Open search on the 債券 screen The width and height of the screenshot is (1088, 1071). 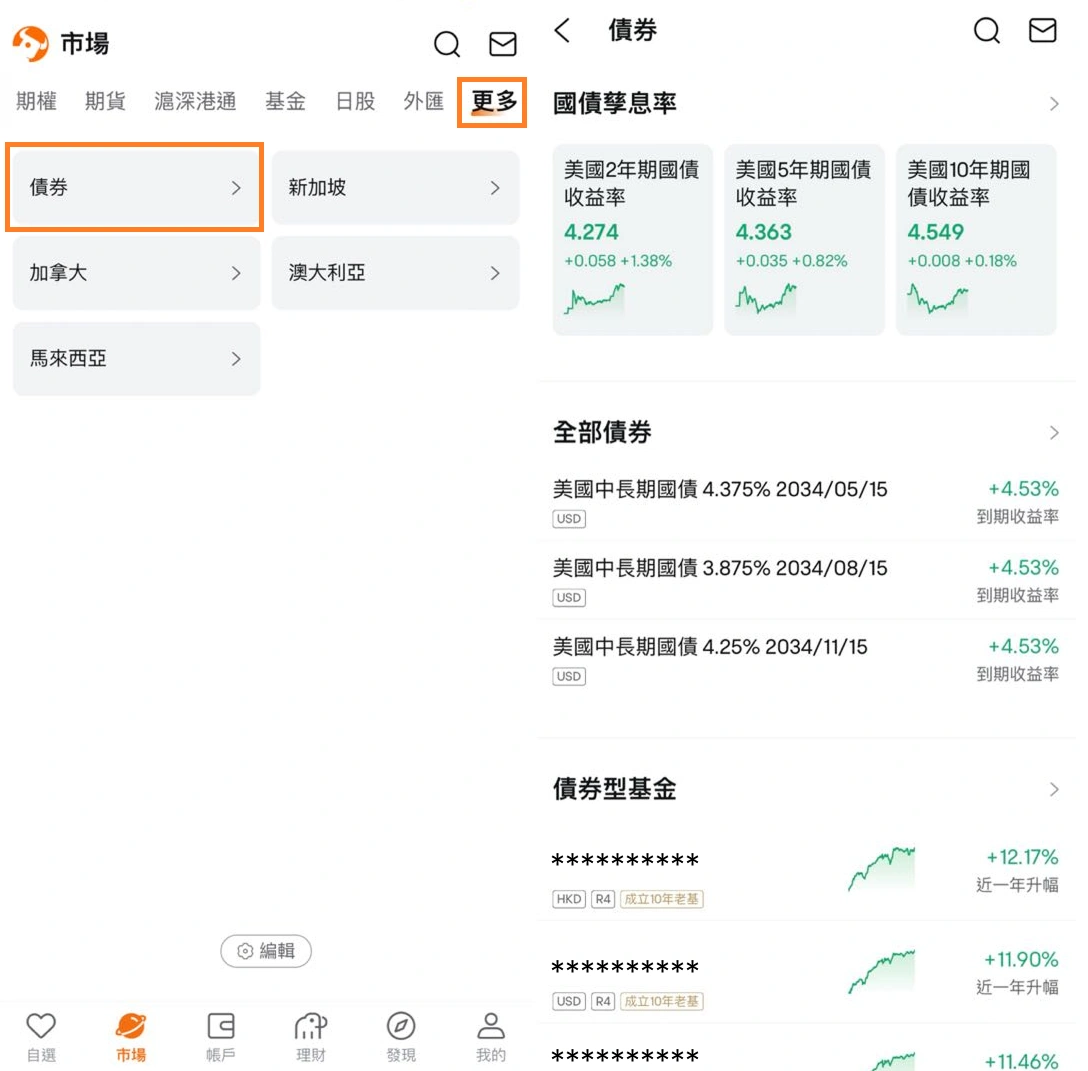tap(987, 31)
